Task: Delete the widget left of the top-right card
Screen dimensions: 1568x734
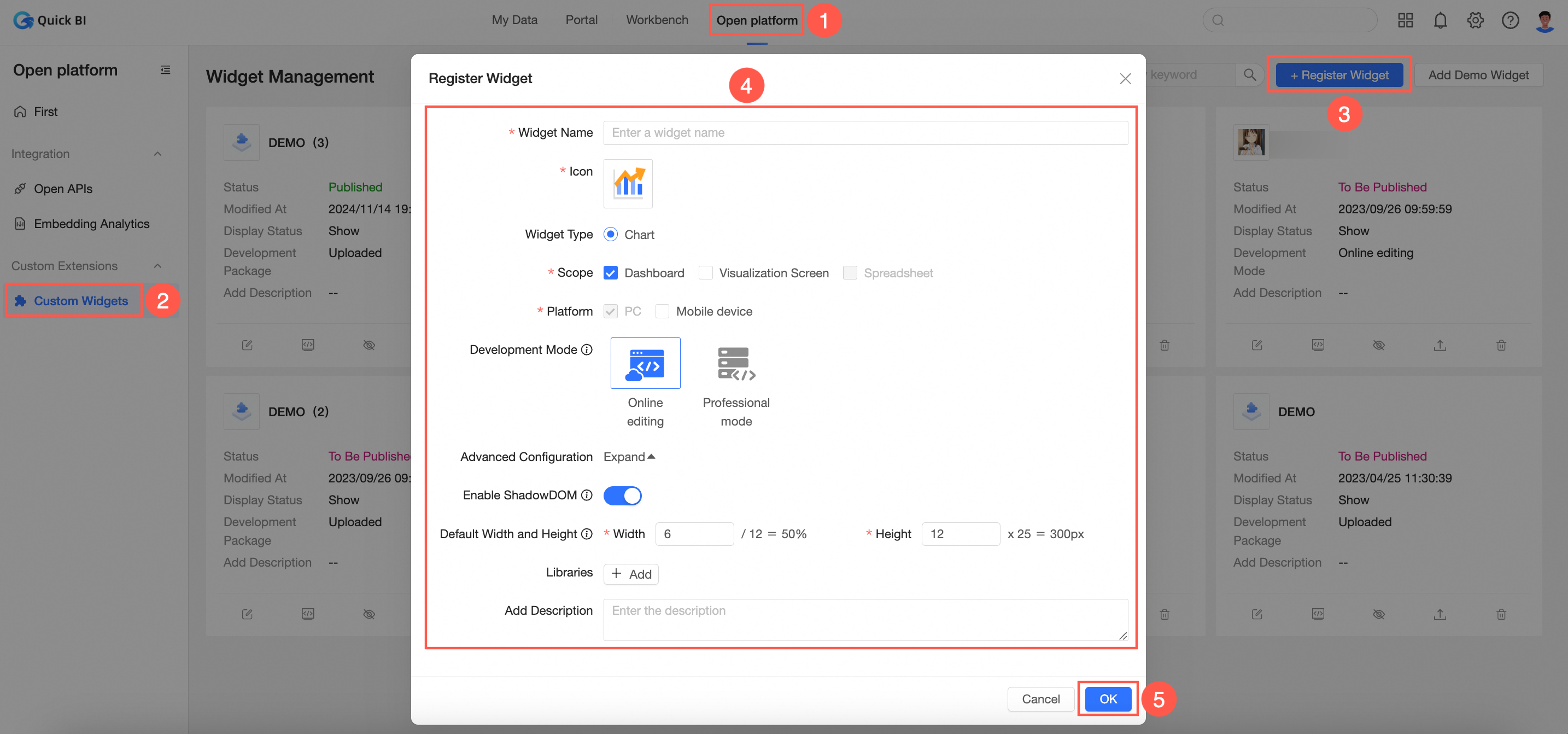Action: coord(1164,345)
